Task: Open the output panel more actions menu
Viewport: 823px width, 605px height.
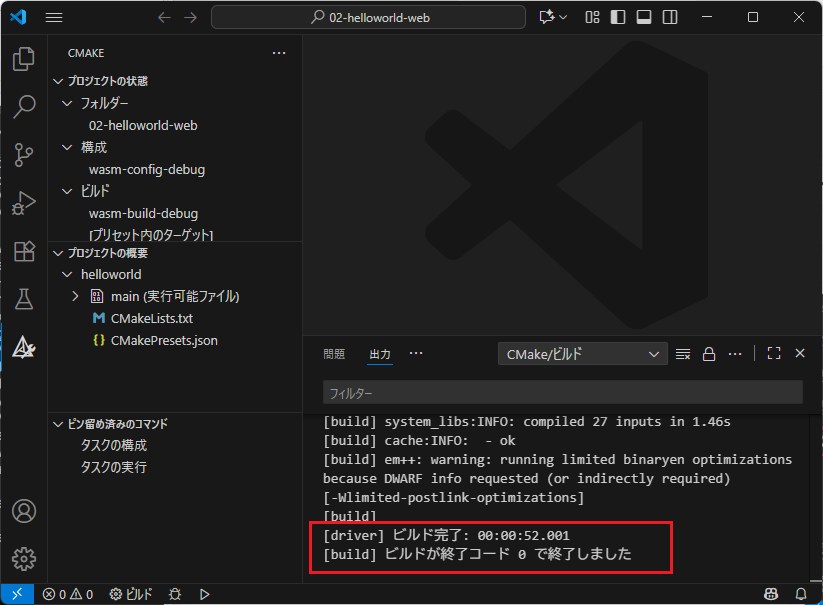Action: pyautogui.click(x=735, y=354)
